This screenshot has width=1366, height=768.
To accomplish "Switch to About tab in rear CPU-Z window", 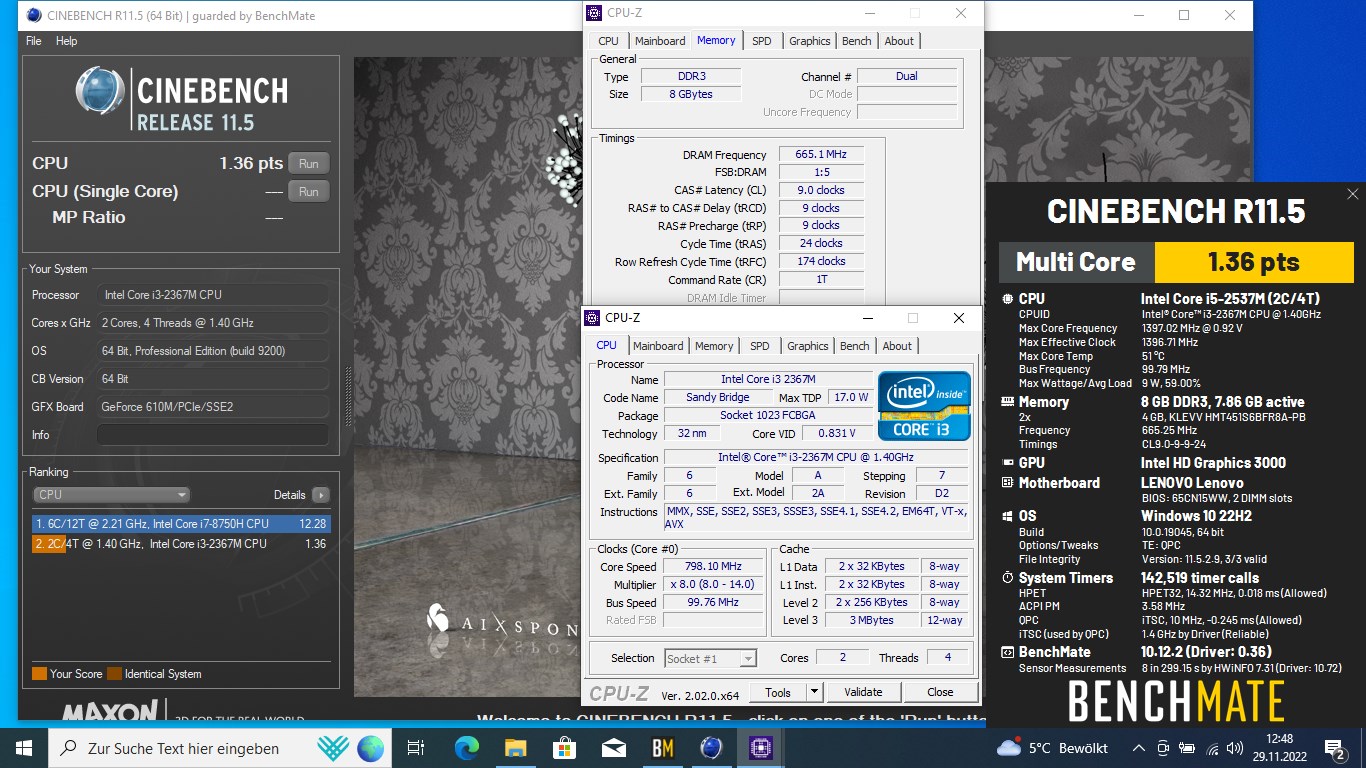I will coord(899,41).
